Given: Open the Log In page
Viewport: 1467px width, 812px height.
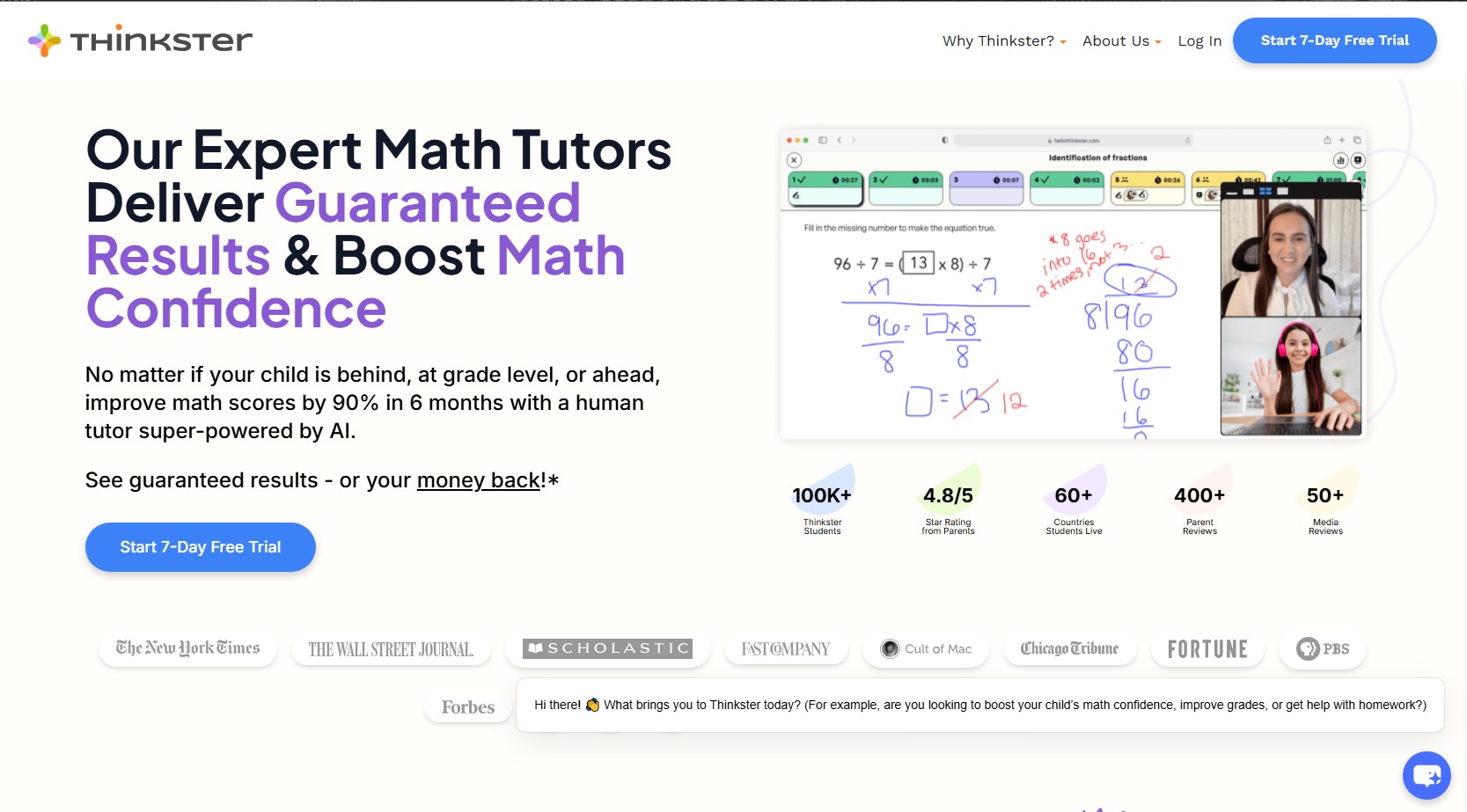Looking at the screenshot, I should 1199,41.
